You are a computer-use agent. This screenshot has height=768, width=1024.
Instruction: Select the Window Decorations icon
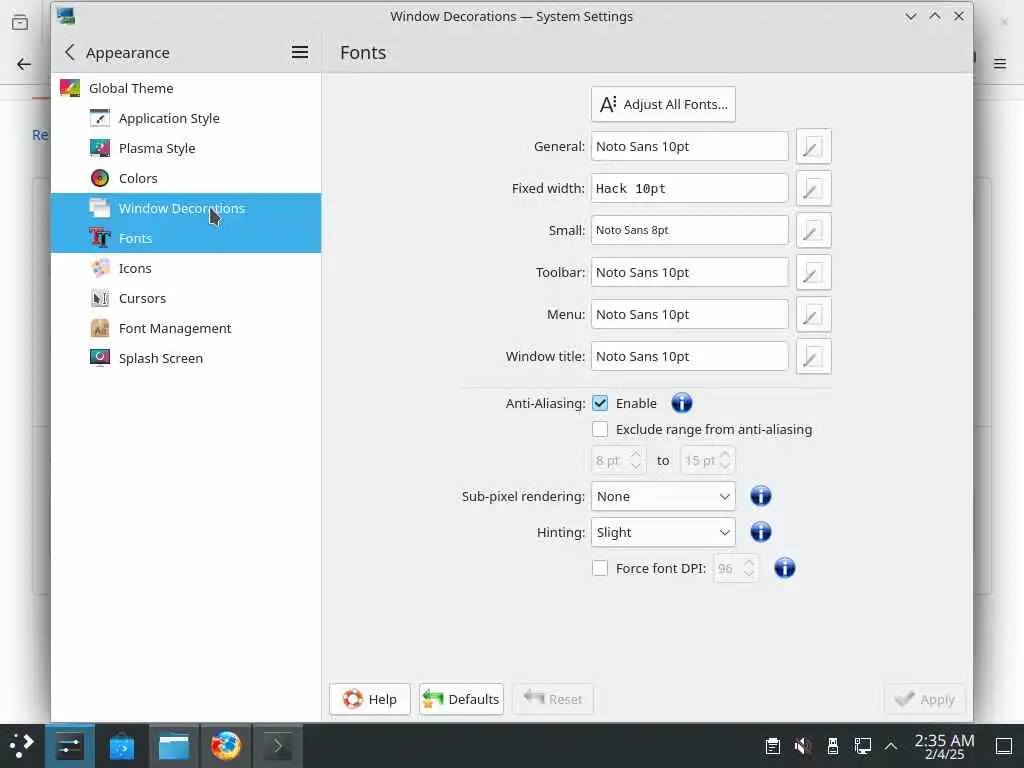point(99,208)
